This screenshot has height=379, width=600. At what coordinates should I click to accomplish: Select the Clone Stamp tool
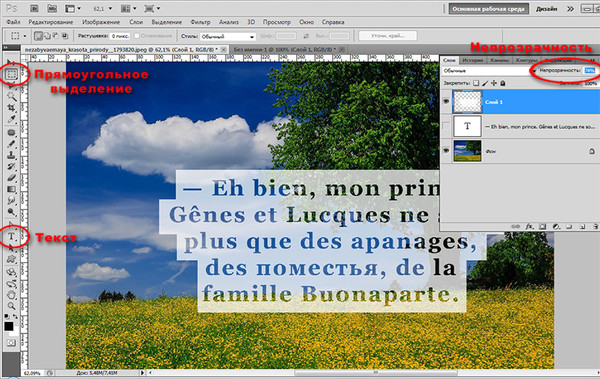pyautogui.click(x=11, y=155)
